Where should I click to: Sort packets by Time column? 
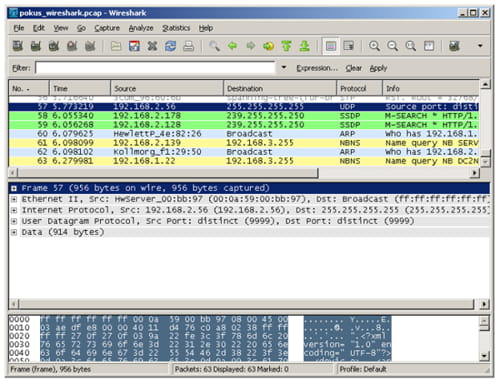click(x=80, y=88)
